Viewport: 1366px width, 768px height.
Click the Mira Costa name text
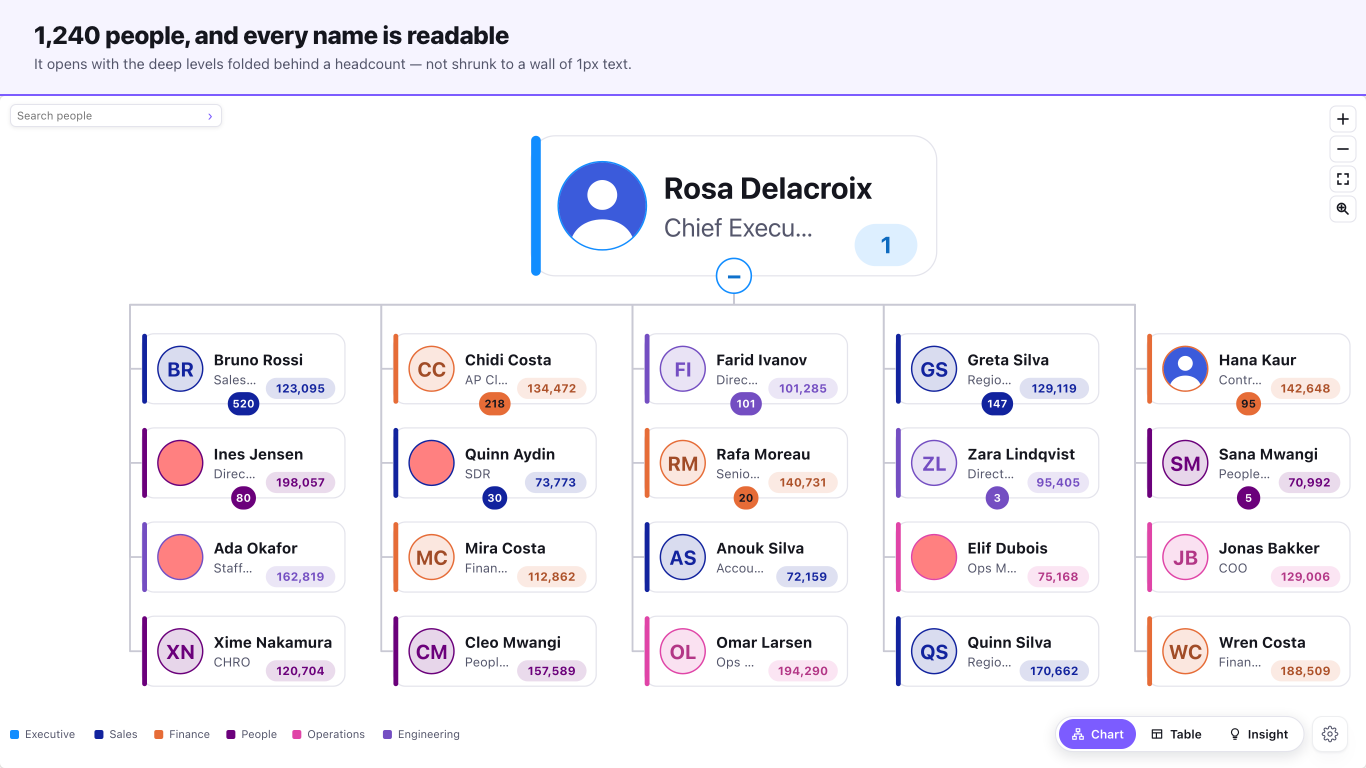pos(505,548)
